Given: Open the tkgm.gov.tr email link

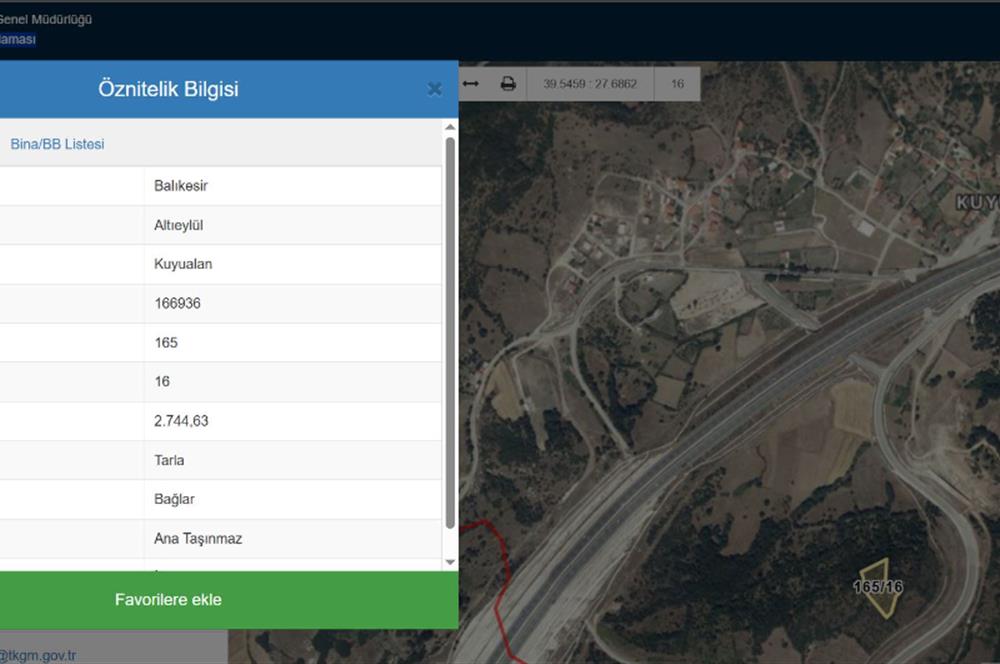Looking at the screenshot, I should (x=38, y=656).
